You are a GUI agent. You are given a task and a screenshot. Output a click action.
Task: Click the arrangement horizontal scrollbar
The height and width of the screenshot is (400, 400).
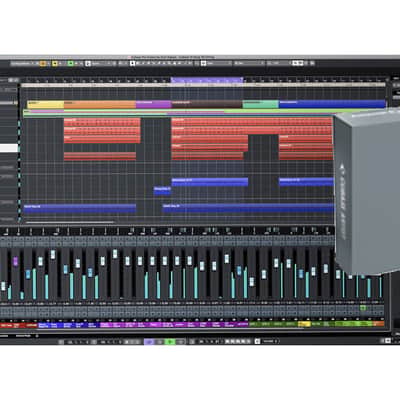coord(70,222)
